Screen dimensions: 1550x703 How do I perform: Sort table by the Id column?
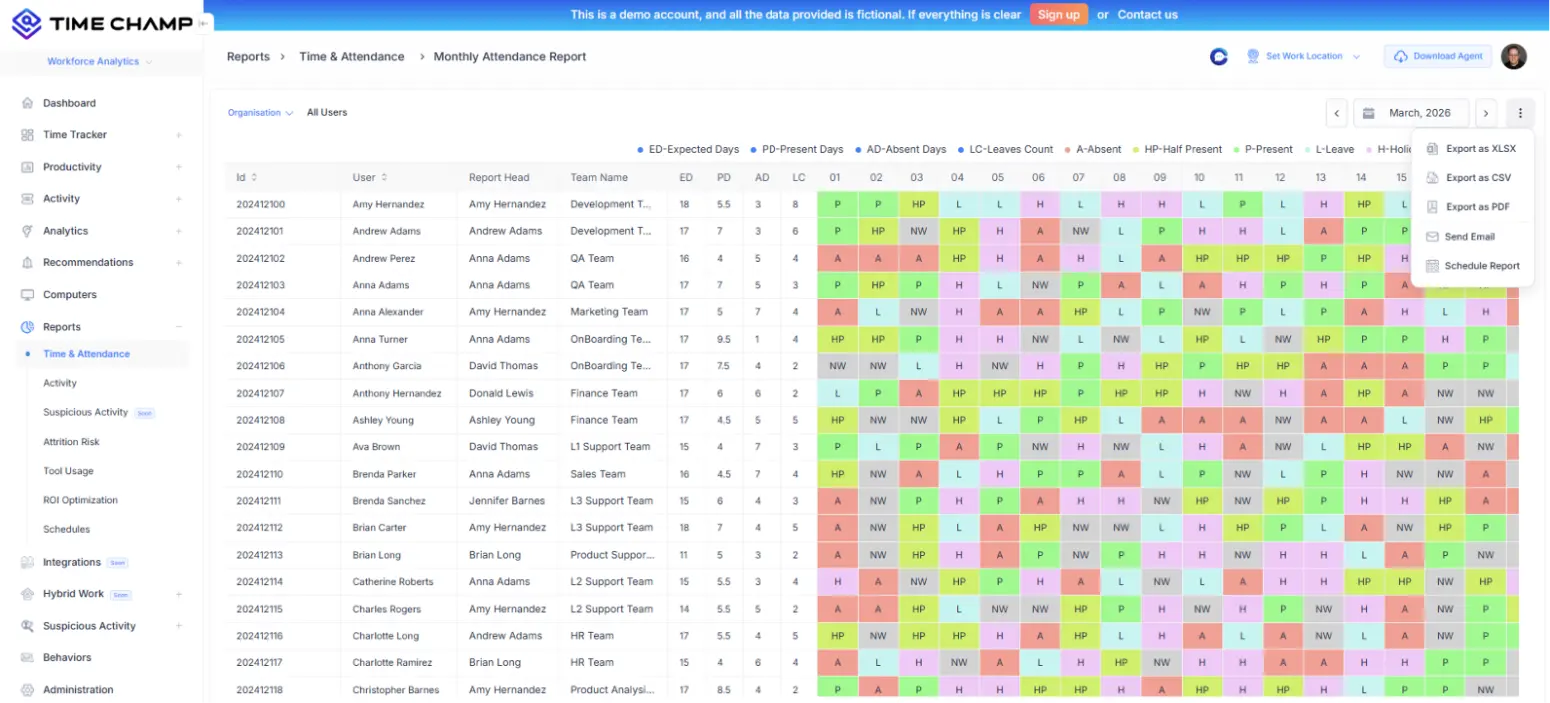(253, 178)
